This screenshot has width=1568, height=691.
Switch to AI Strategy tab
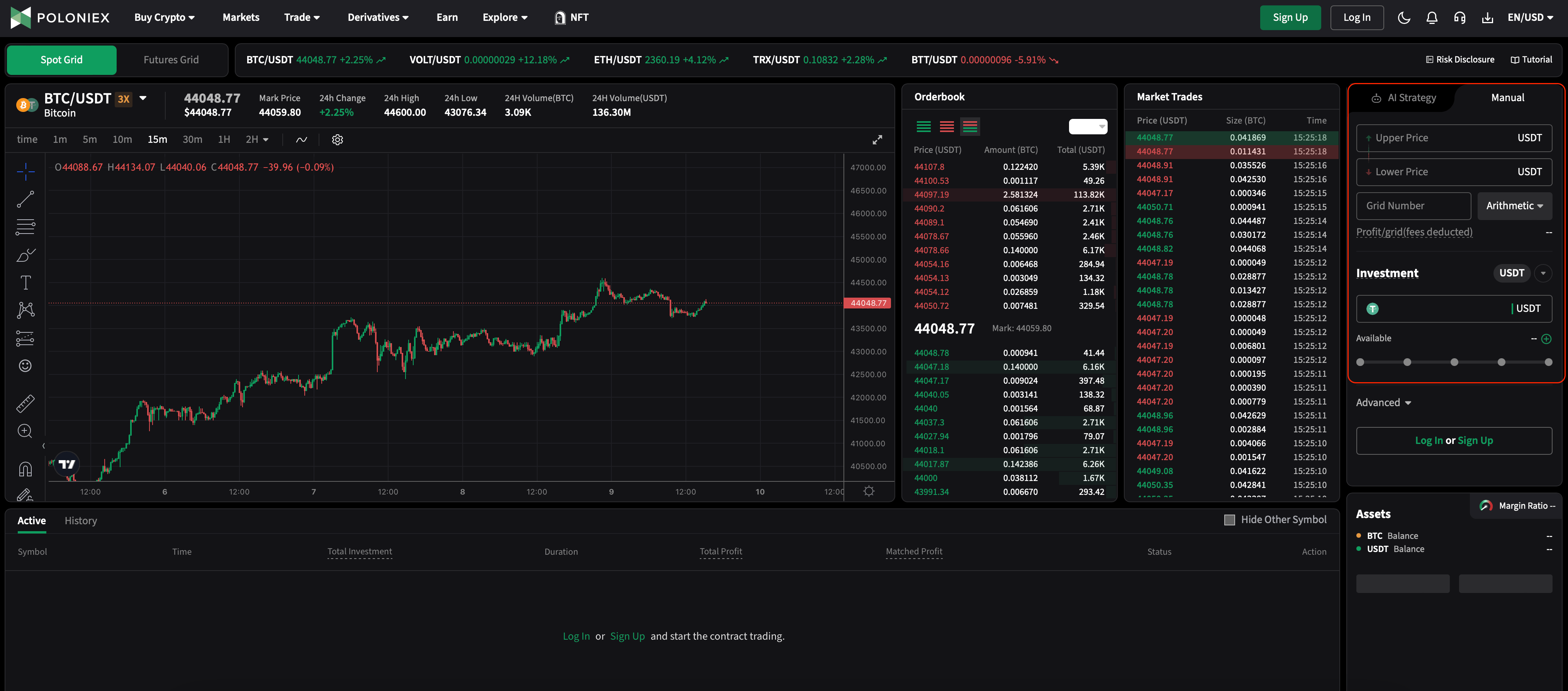1403,98
